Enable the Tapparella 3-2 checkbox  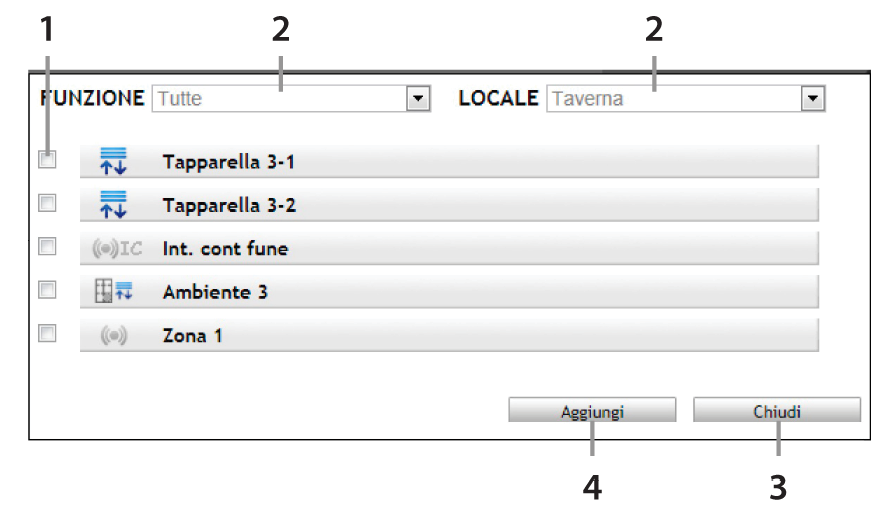(47, 203)
